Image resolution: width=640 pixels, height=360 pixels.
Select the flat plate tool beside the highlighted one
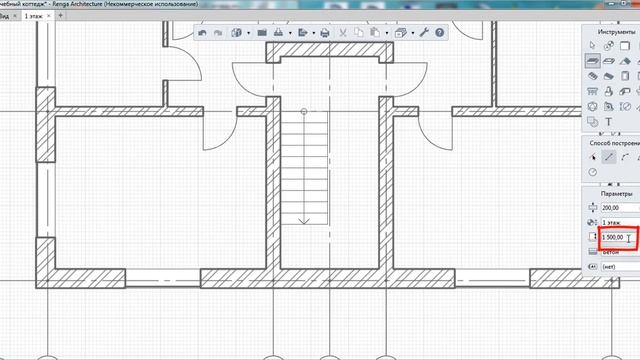(609, 61)
